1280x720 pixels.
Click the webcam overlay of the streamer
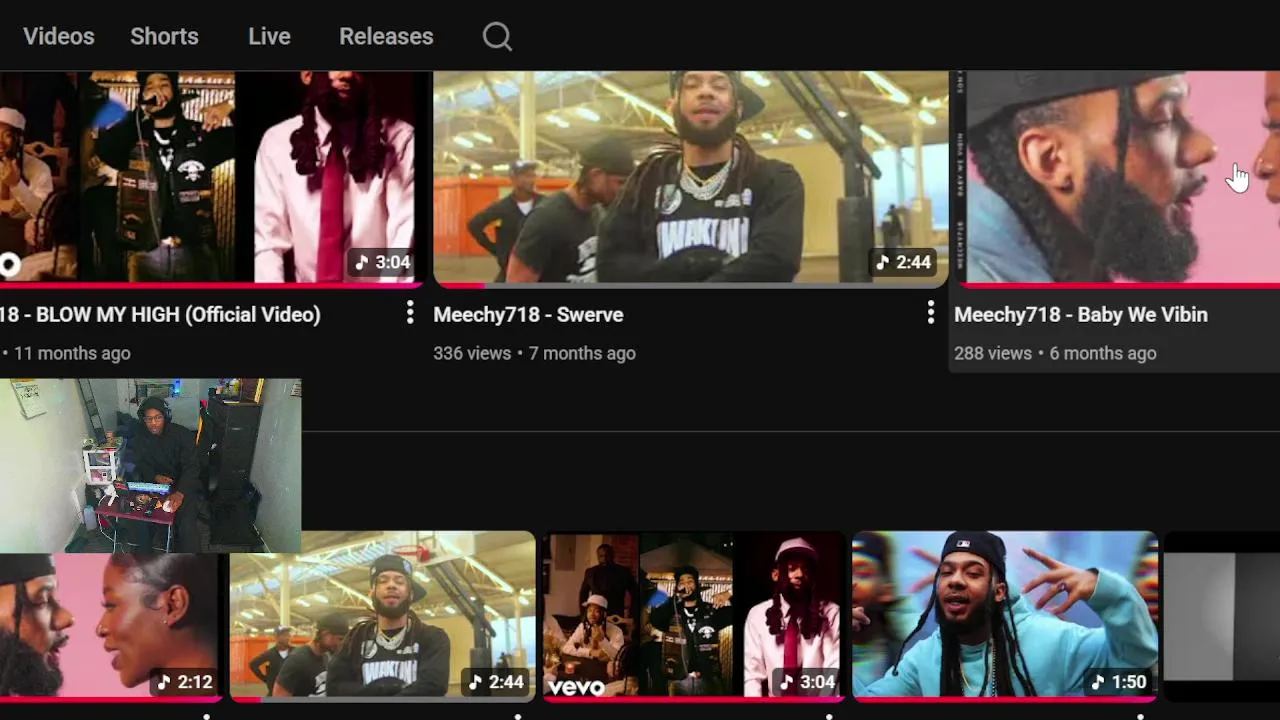click(150, 465)
